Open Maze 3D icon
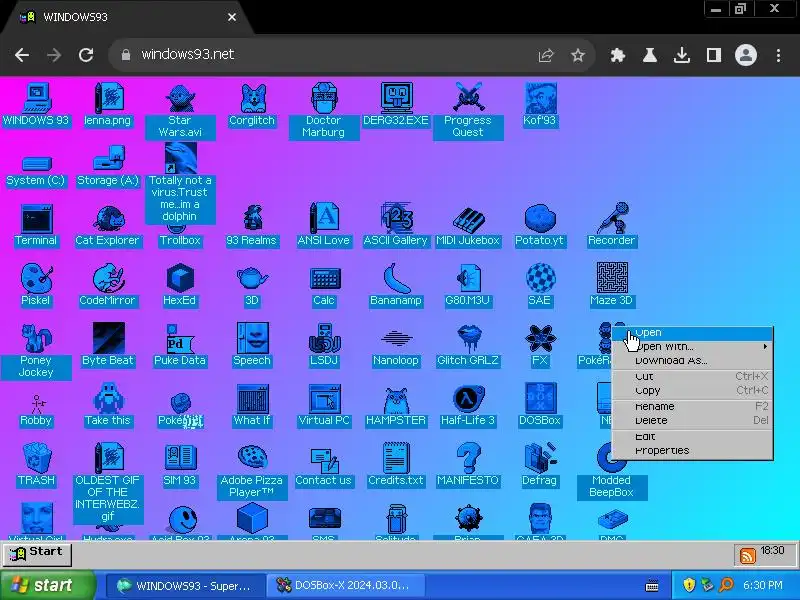Viewport: 800px width, 600px height. tap(612, 279)
